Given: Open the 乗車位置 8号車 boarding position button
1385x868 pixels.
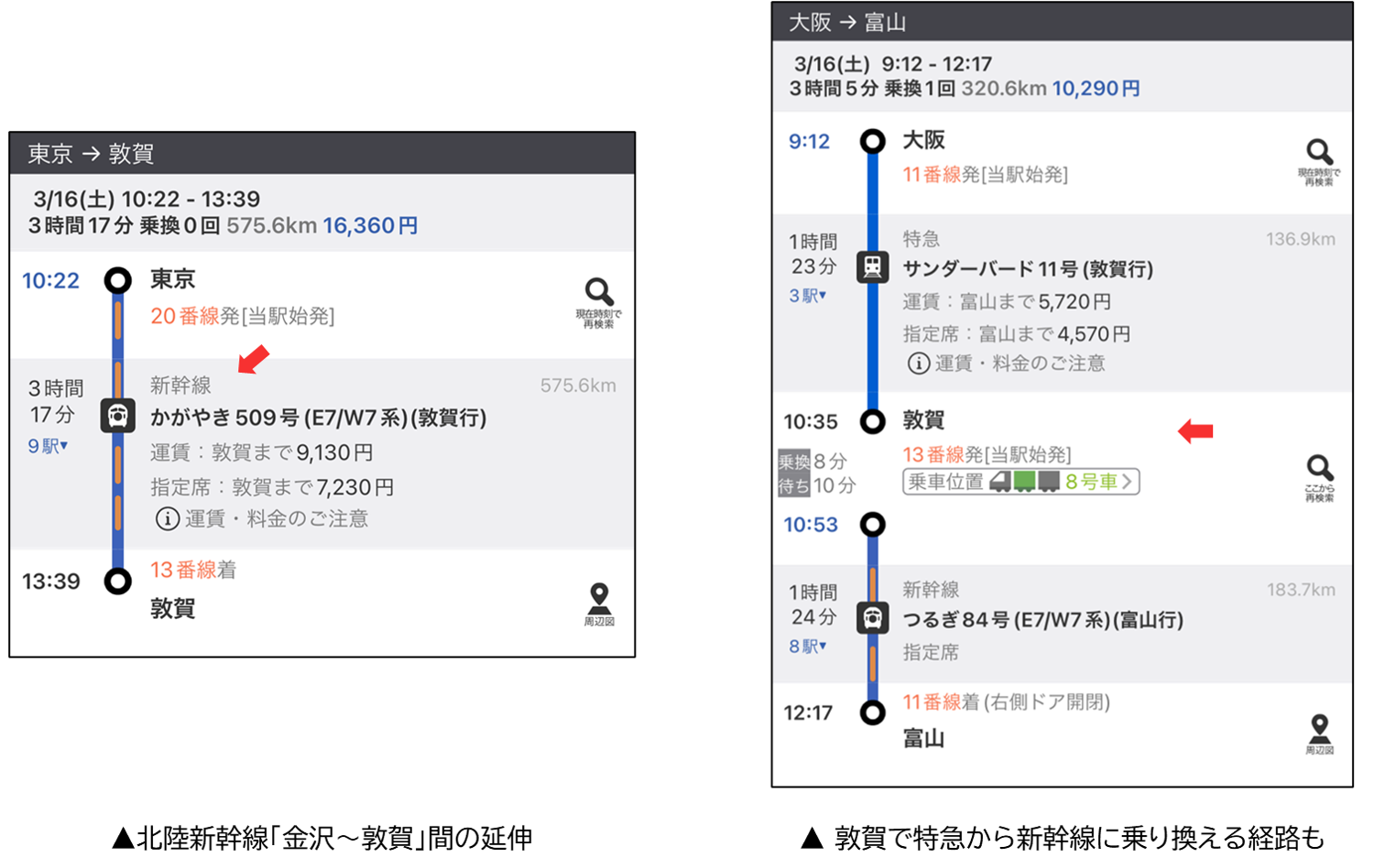Looking at the screenshot, I should [1021, 482].
